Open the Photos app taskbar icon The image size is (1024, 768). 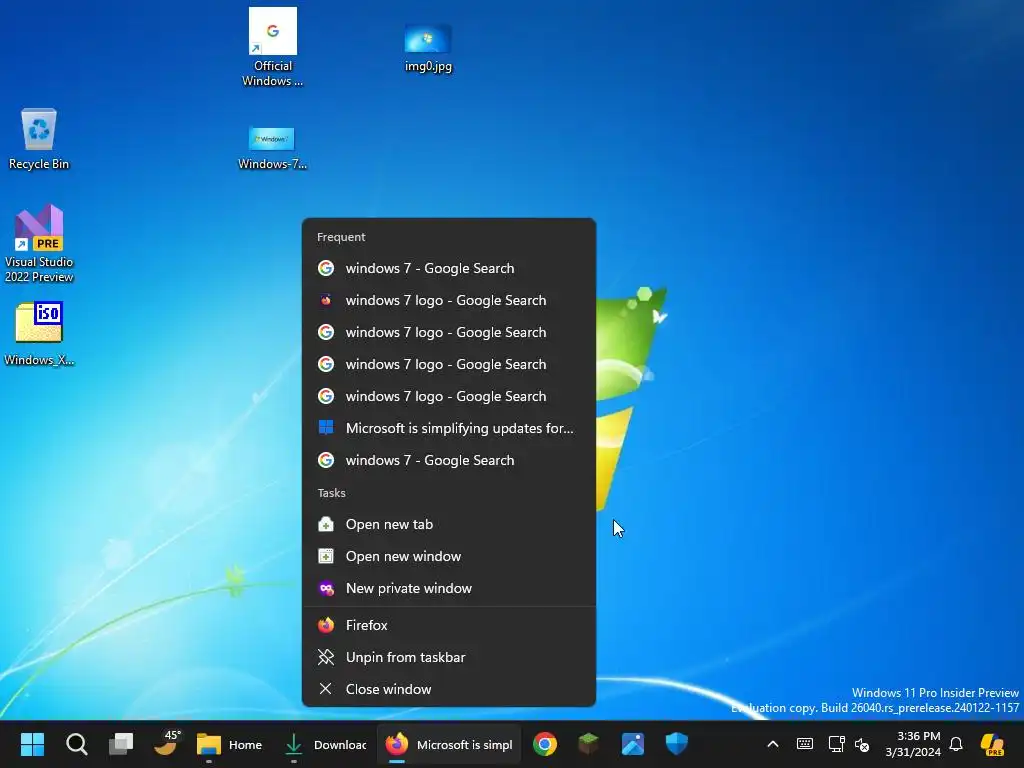(x=632, y=744)
